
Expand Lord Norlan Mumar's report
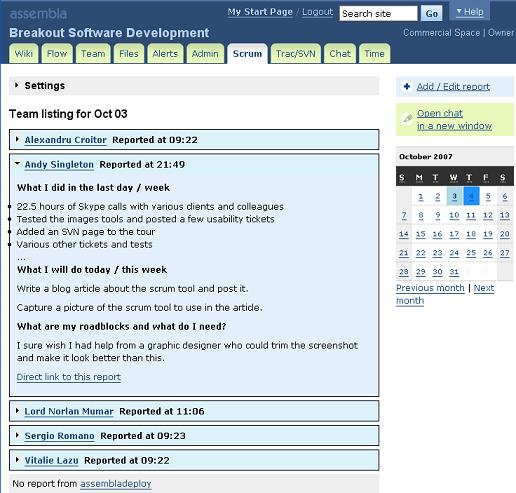click(17, 411)
